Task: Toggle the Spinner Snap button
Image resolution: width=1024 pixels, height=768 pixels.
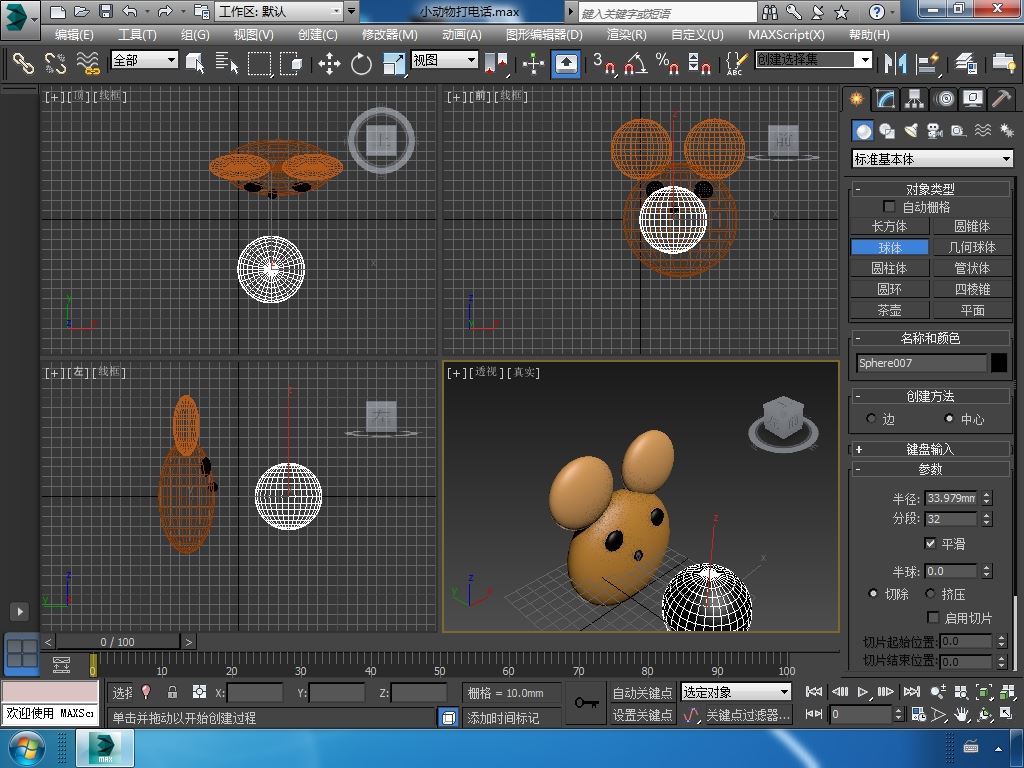Action: [699, 63]
